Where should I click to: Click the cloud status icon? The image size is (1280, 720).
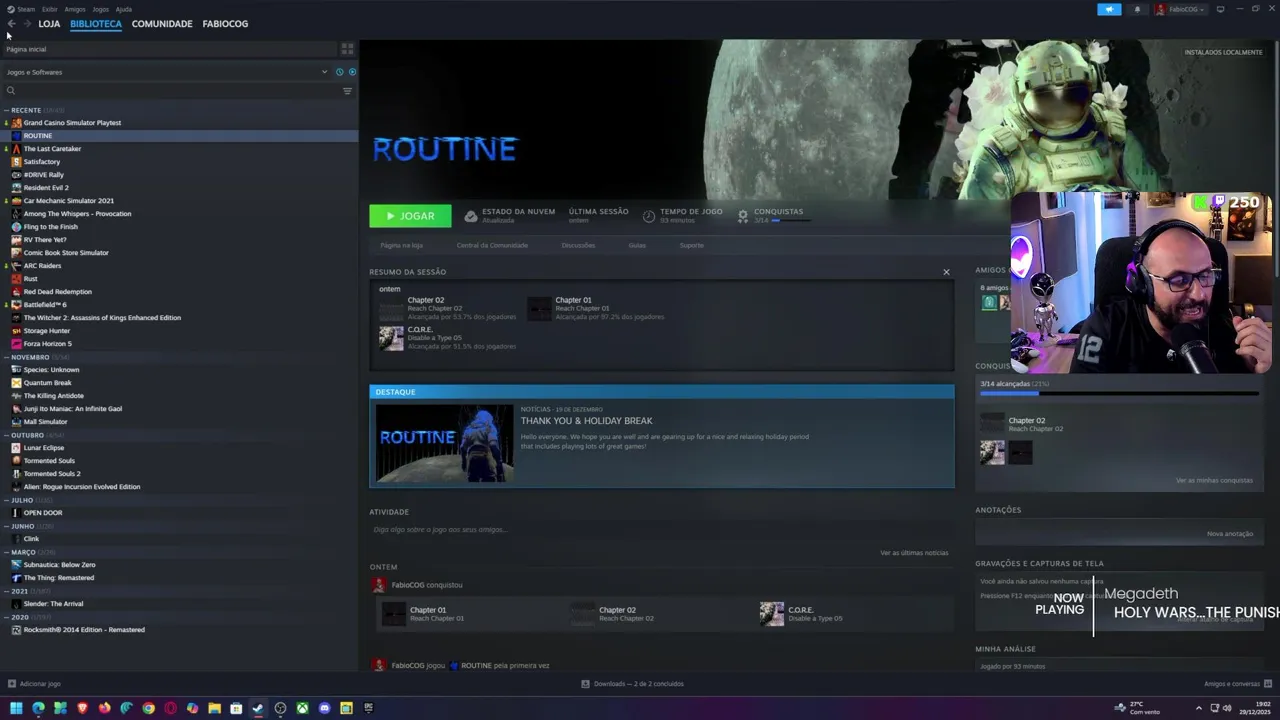[471, 215]
